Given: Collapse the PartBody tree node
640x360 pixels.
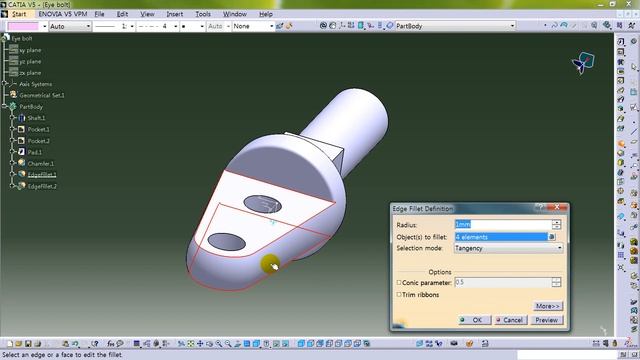Looking at the screenshot, I should [5, 106].
